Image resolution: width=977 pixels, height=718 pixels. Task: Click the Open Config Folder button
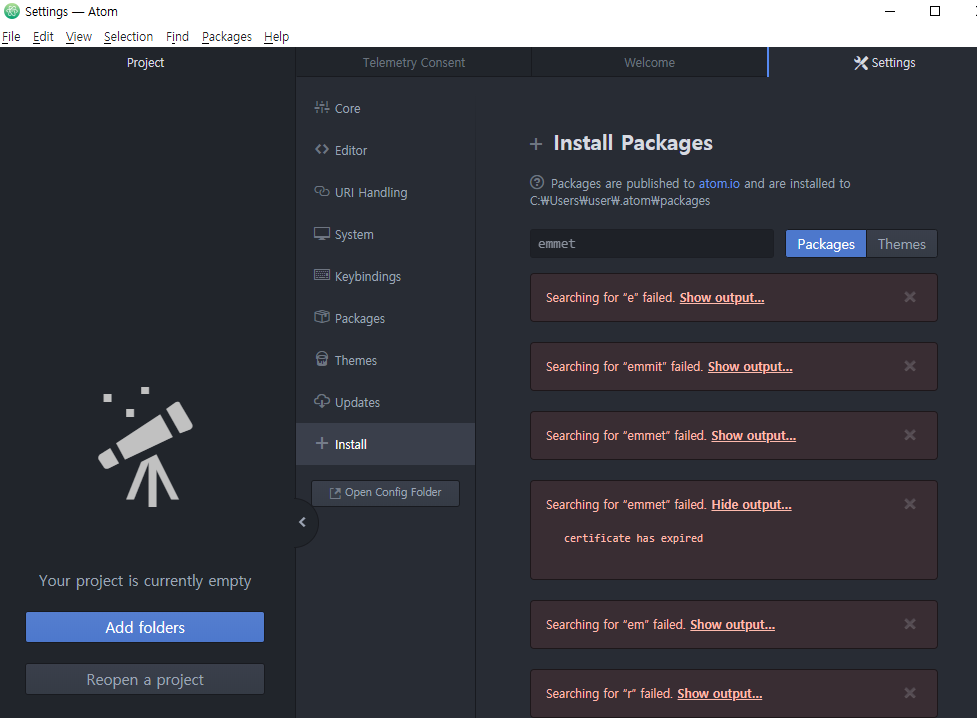[x=386, y=493]
